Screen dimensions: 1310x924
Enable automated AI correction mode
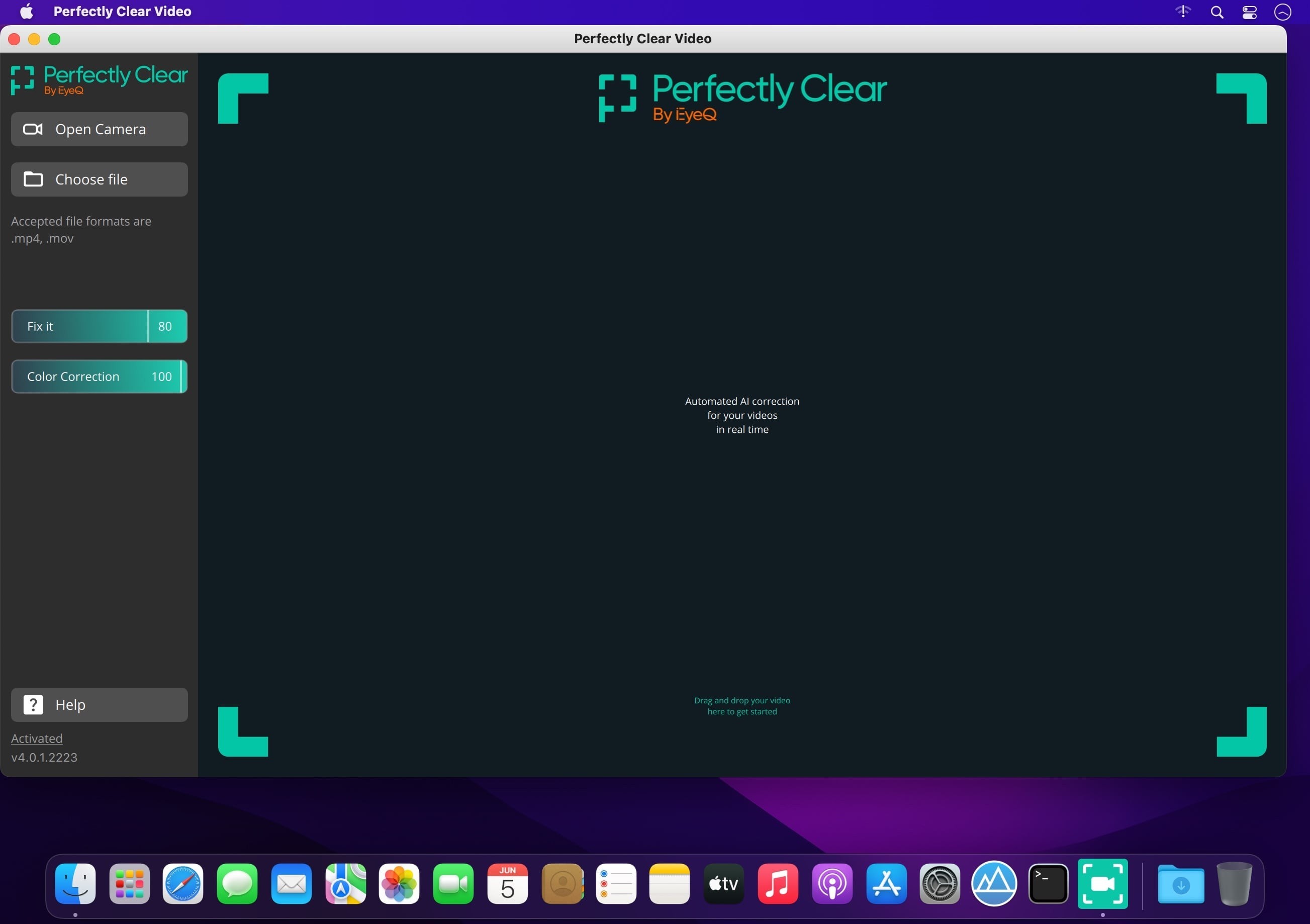99,325
